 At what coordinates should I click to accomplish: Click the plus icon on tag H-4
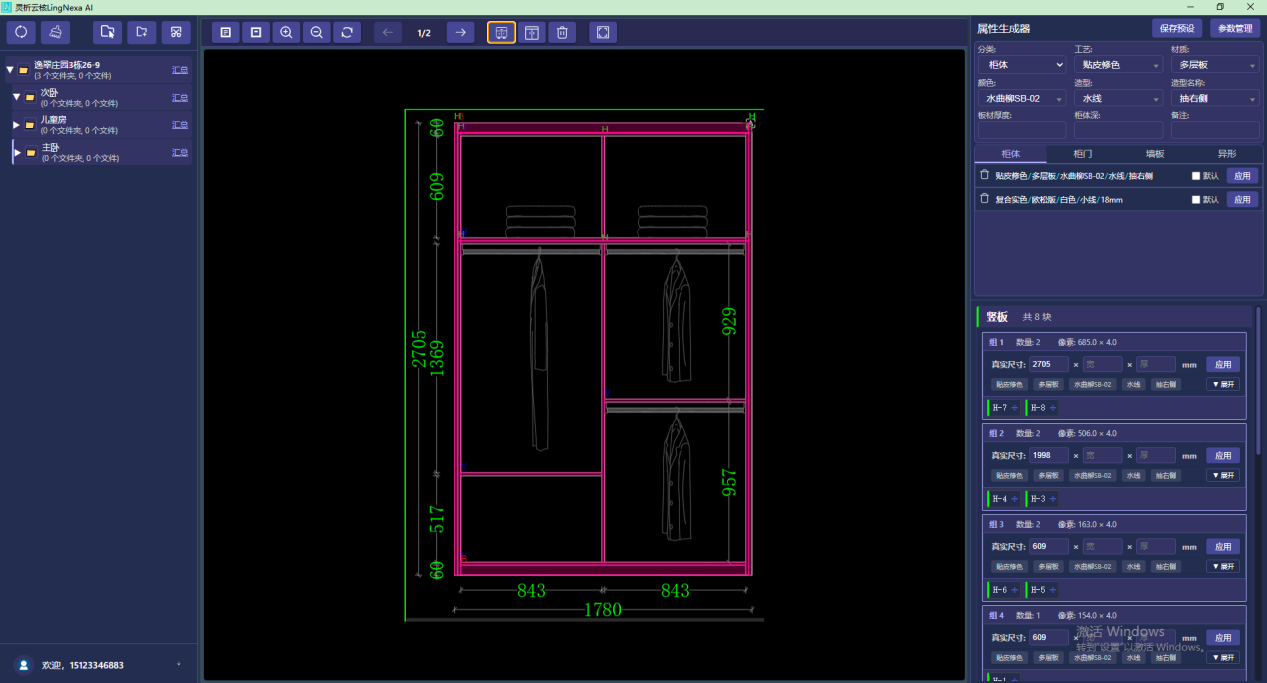[1014, 498]
